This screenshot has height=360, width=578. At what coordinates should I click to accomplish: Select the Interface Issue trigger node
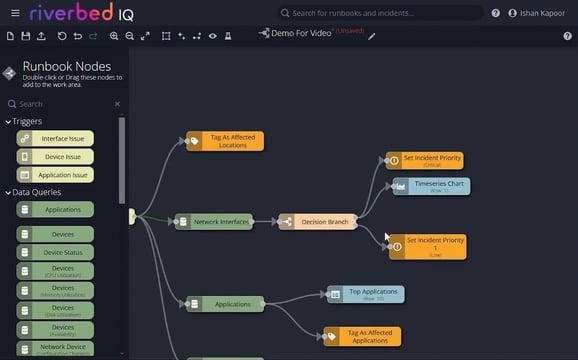55,139
